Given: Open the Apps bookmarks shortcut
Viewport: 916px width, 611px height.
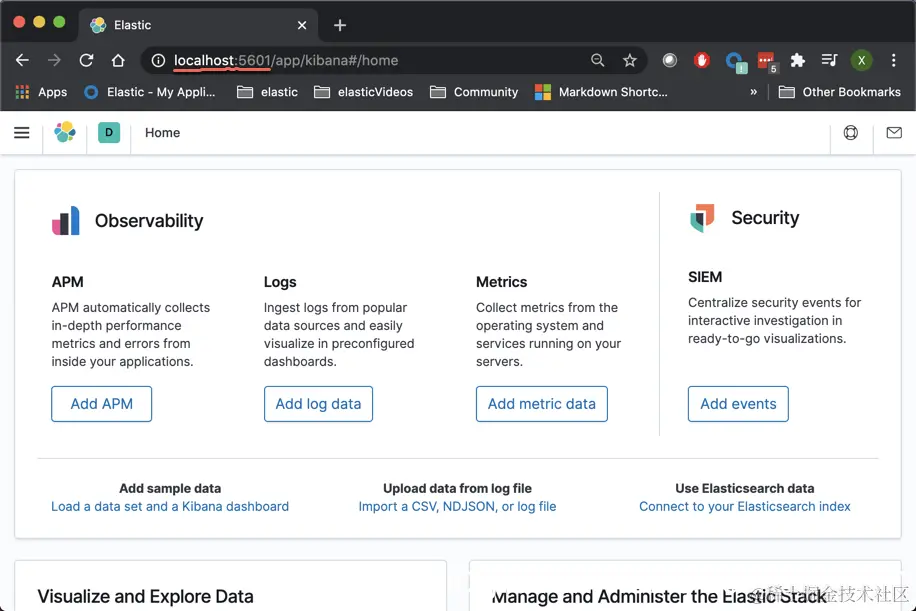Looking at the screenshot, I should 41,92.
